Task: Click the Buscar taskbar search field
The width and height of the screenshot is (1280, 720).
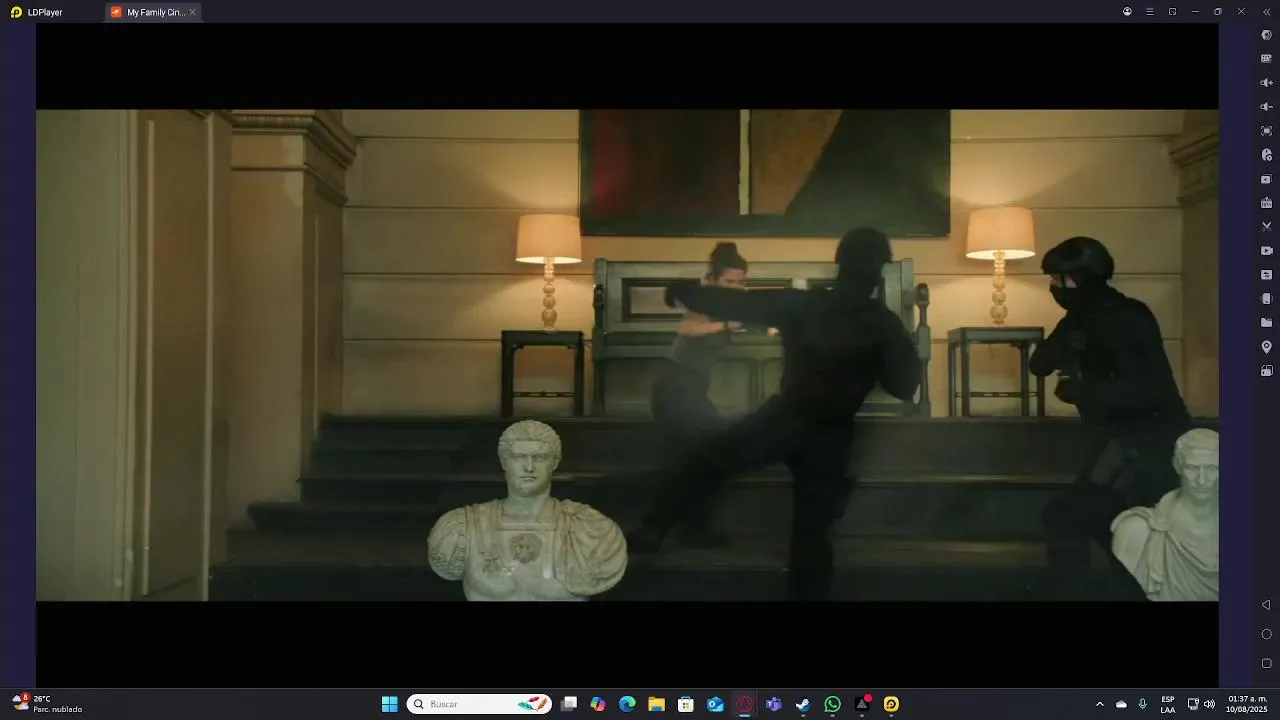Action: [479, 704]
